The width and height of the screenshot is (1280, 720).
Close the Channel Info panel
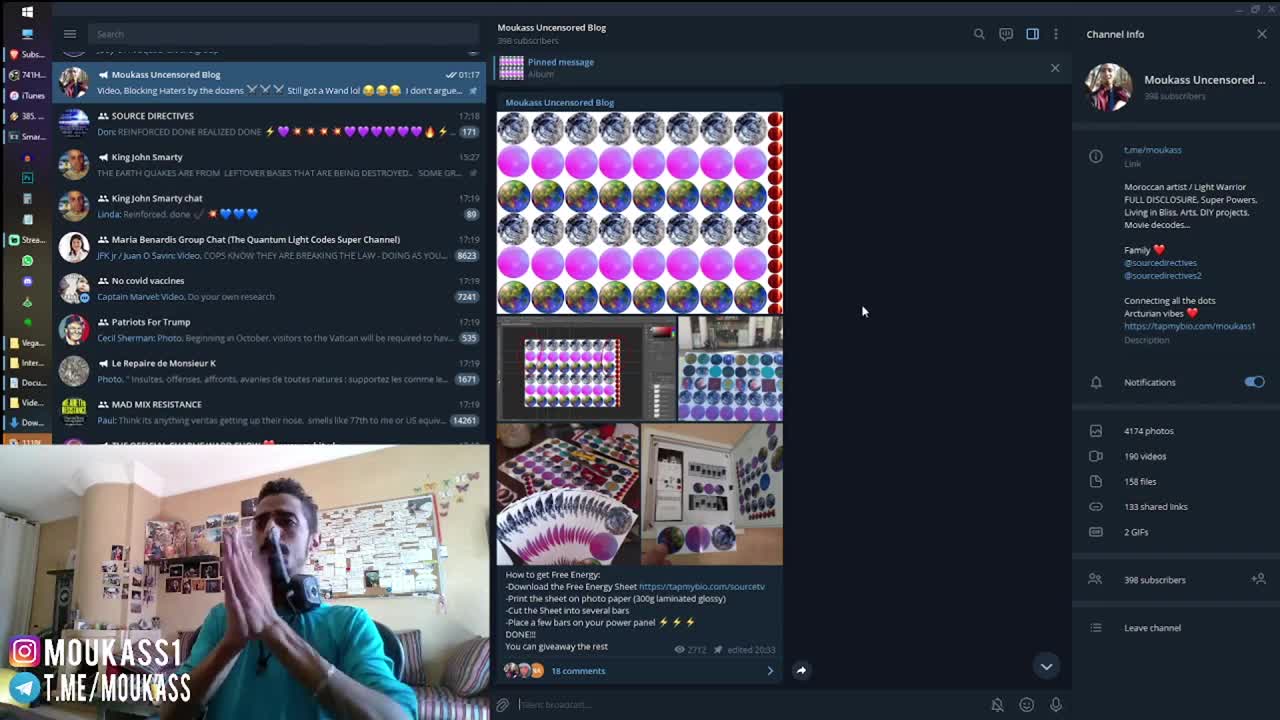point(1262,34)
